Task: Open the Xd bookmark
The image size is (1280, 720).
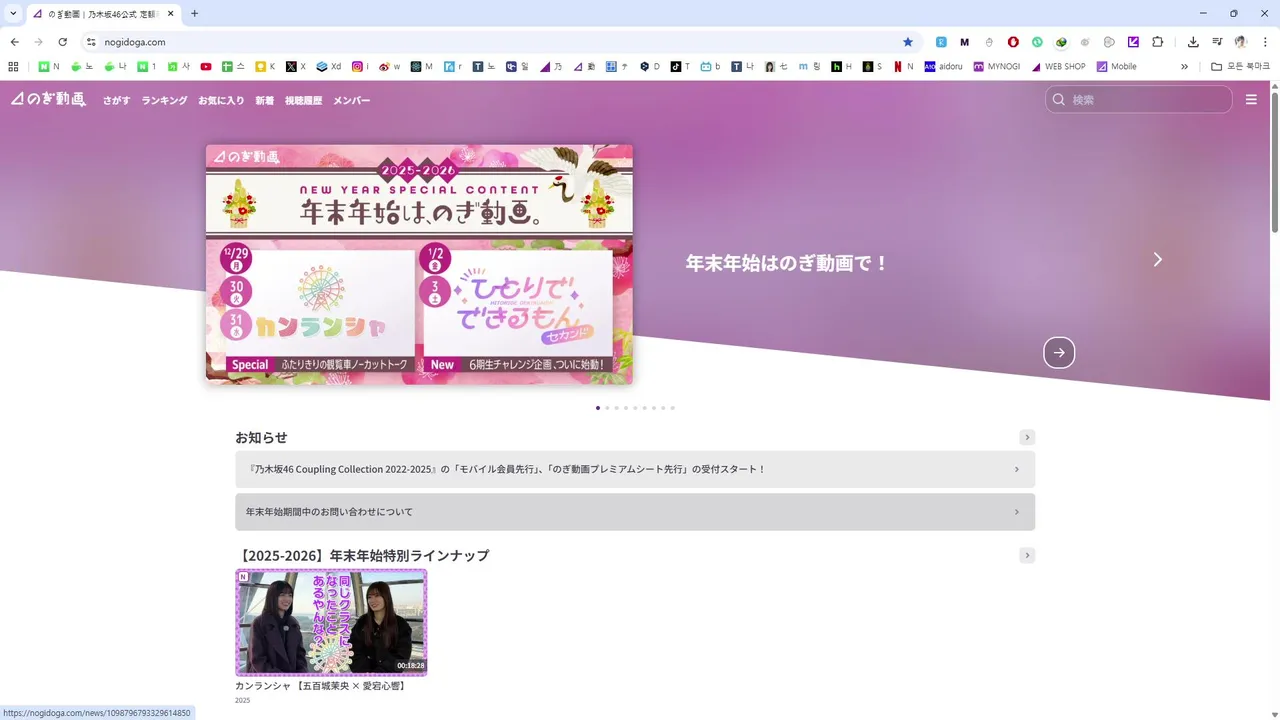Action: click(328, 67)
